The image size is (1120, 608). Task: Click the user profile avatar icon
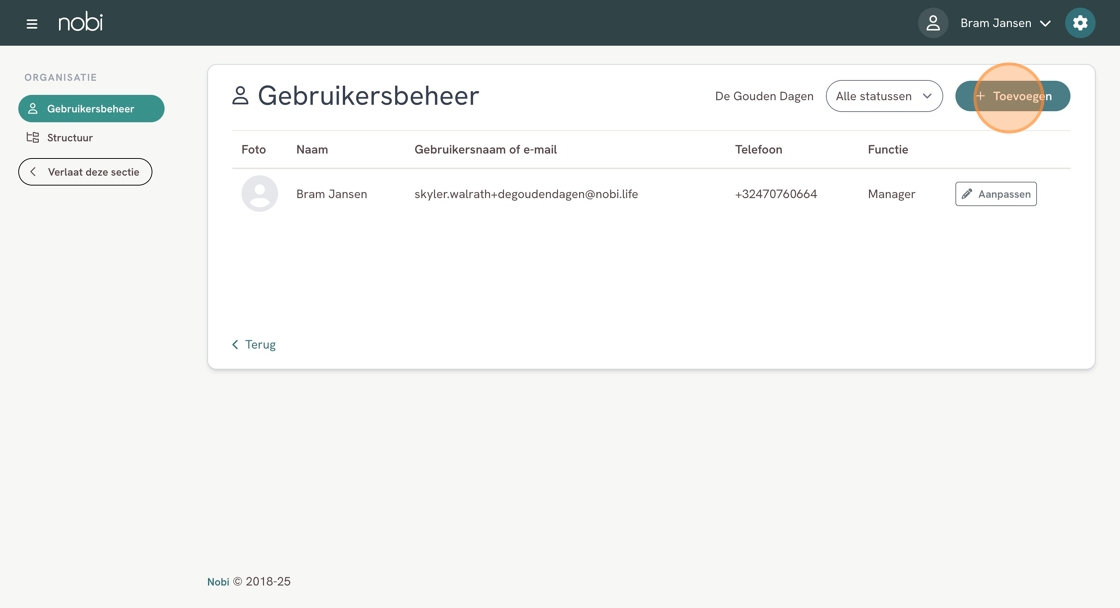point(932,23)
